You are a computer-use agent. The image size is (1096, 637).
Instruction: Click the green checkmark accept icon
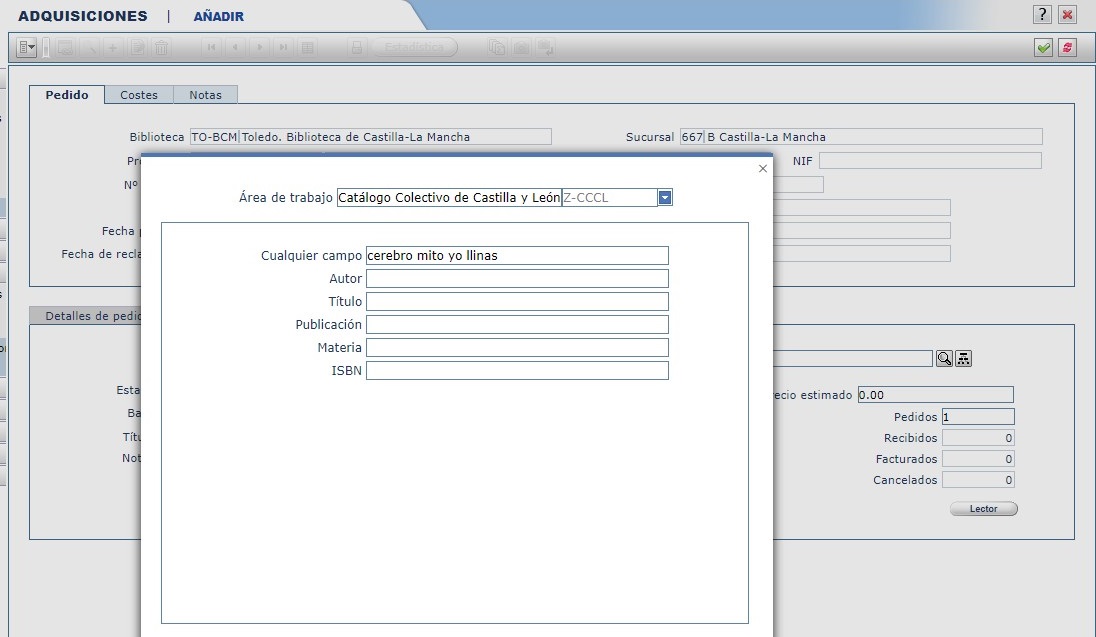click(x=1043, y=47)
